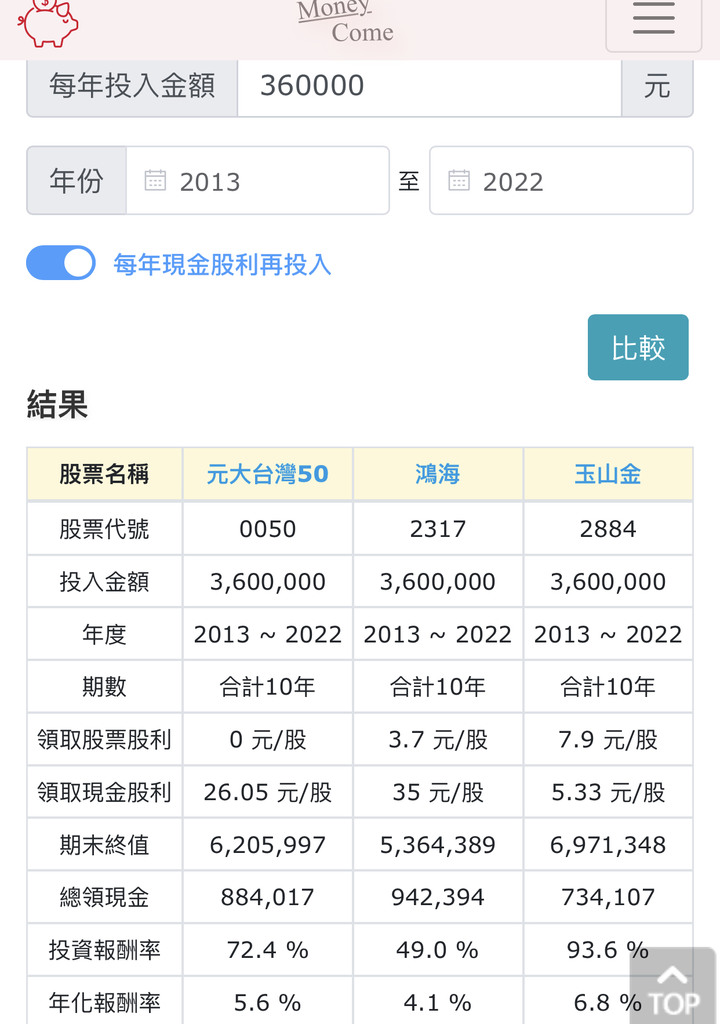Image resolution: width=720 pixels, height=1024 pixels.
Task: Click cash dividend 5.33 元/股 cell
Action: pos(608,792)
